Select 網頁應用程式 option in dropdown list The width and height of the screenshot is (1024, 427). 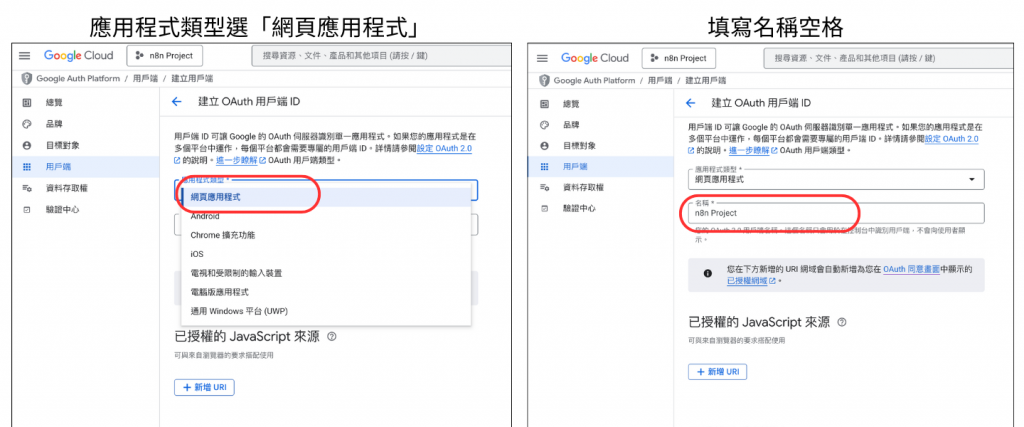(326, 197)
